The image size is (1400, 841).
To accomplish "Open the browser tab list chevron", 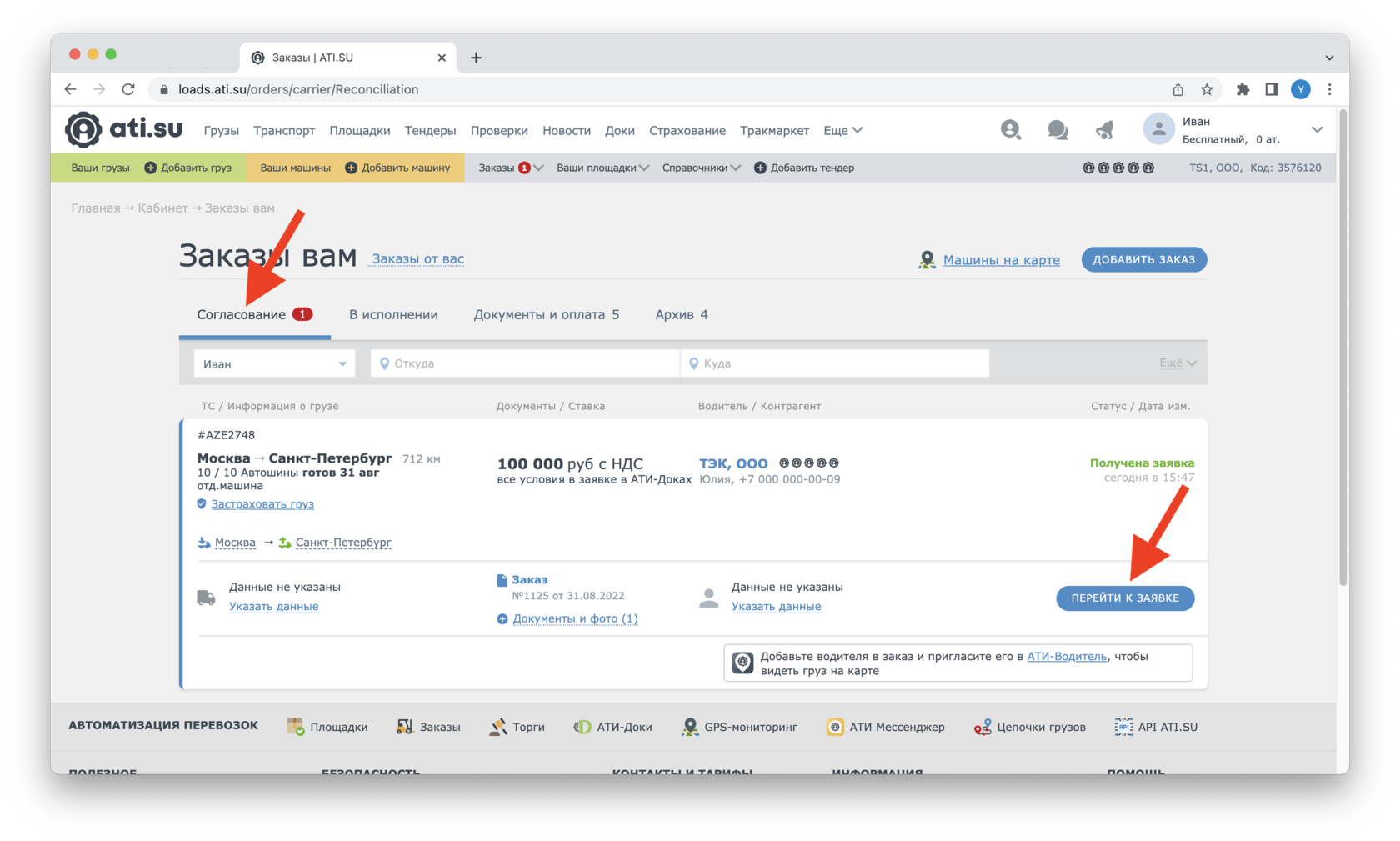I will [1329, 58].
